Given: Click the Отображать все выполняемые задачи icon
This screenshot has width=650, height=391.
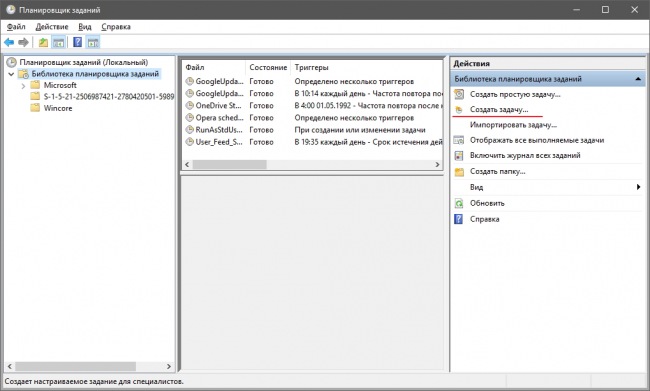Looking at the screenshot, I should click(x=458, y=140).
